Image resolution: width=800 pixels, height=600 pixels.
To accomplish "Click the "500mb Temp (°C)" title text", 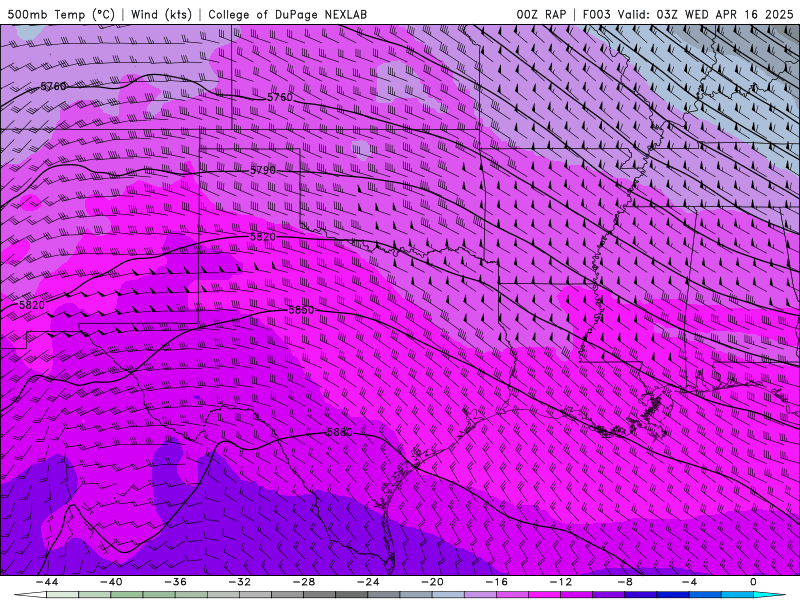I will point(61,14).
